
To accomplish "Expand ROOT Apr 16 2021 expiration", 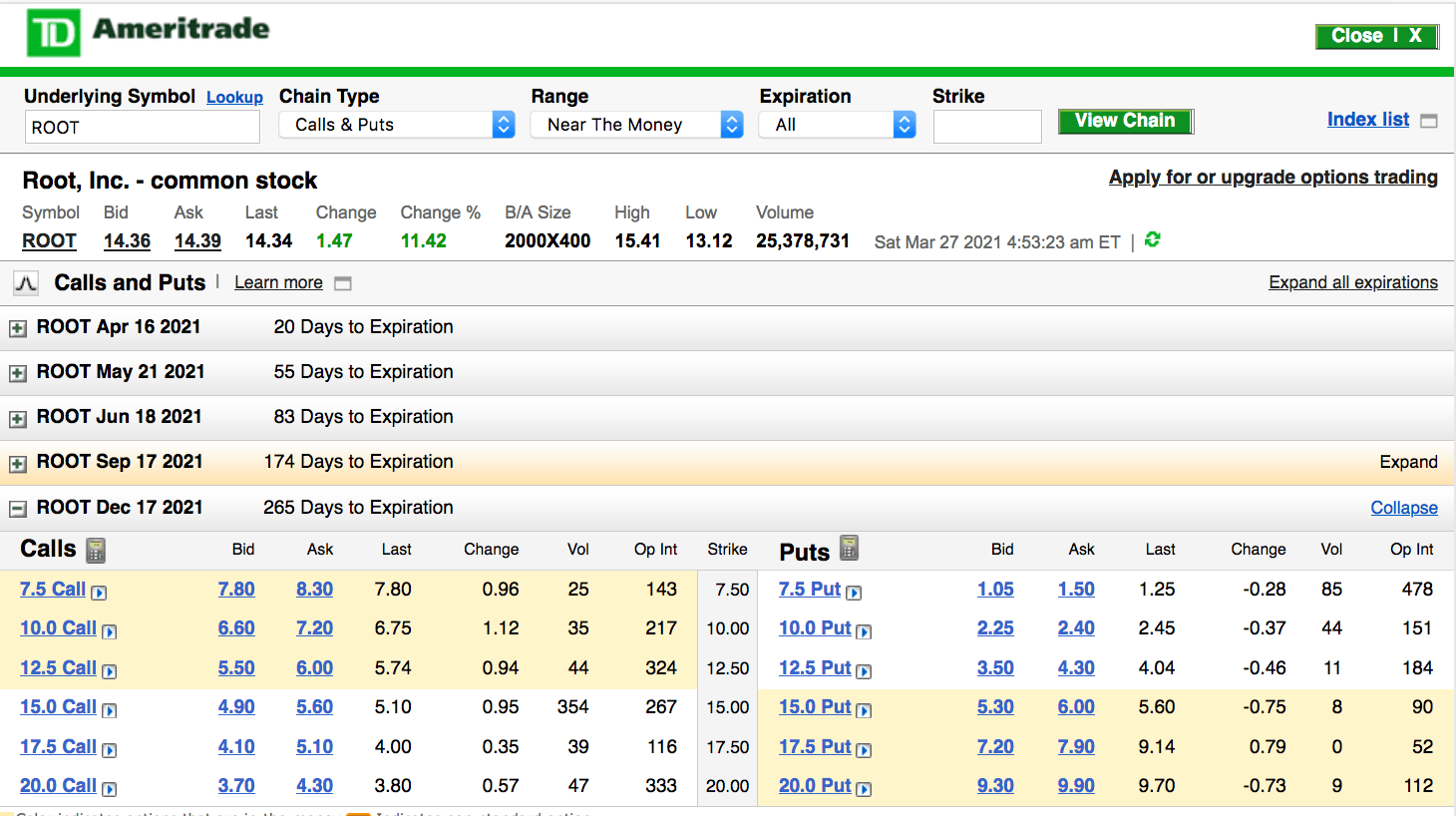I will (18, 328).
